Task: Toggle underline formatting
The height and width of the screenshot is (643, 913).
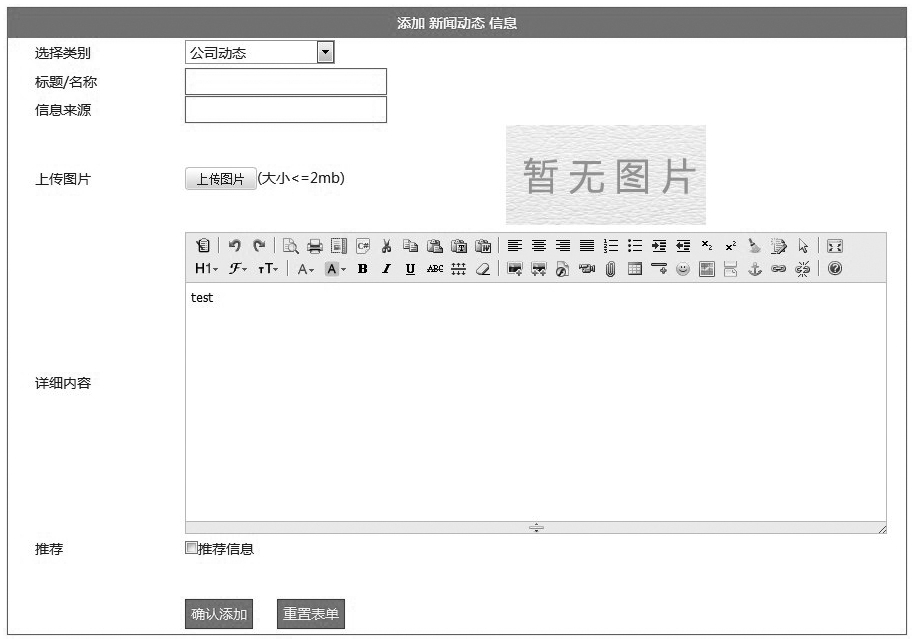Action: pyautogui.click(x=411, y=268)
